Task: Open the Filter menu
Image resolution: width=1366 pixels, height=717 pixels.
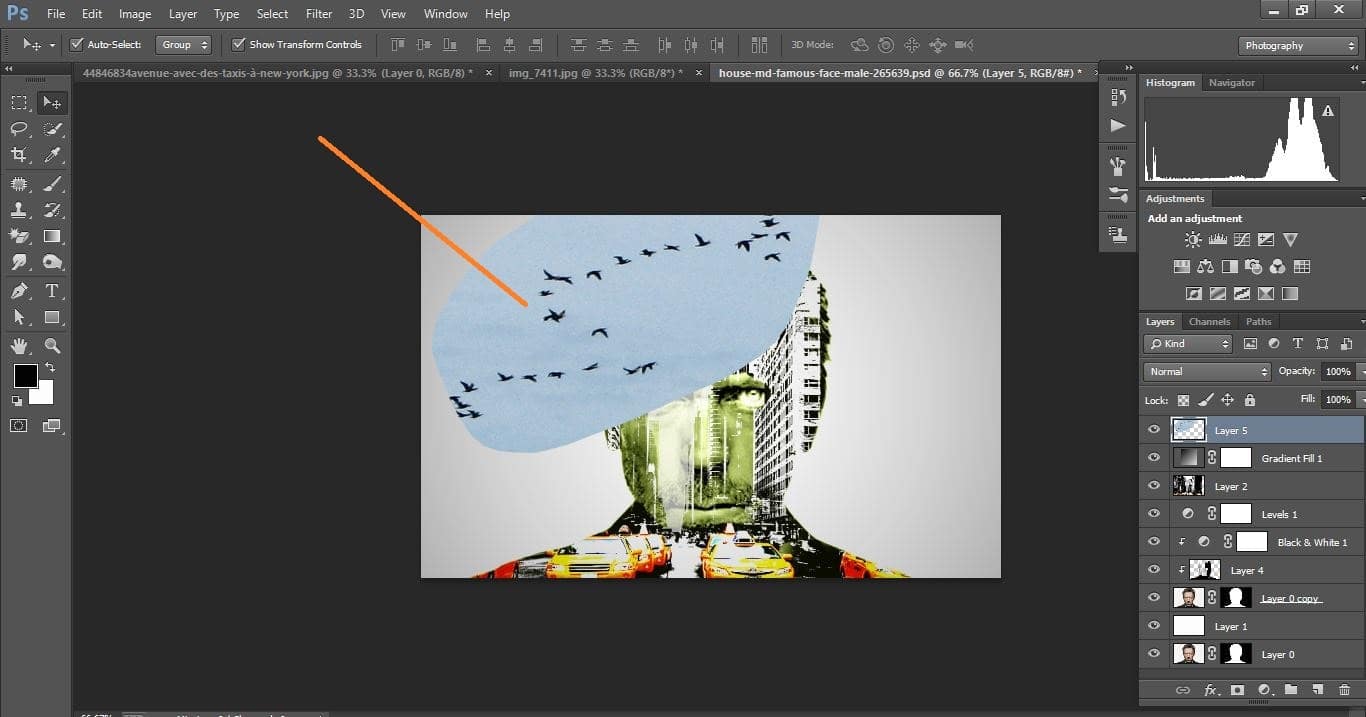Action: click(x=318, y=13)
